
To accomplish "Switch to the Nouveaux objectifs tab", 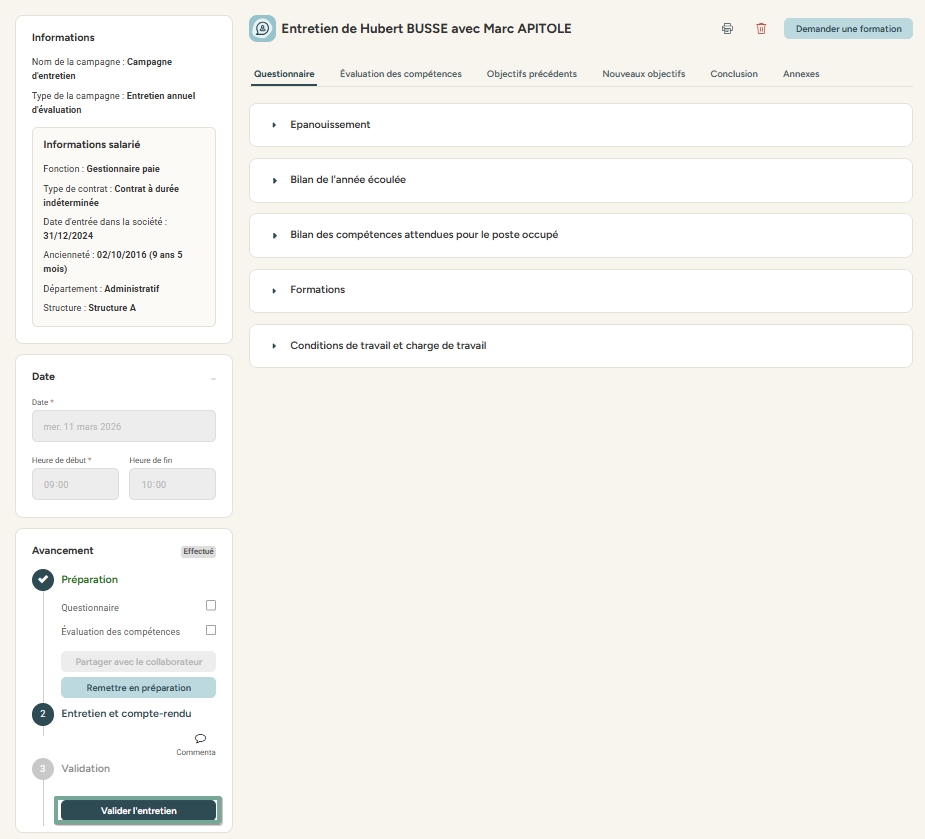I will tap(643, 74).
